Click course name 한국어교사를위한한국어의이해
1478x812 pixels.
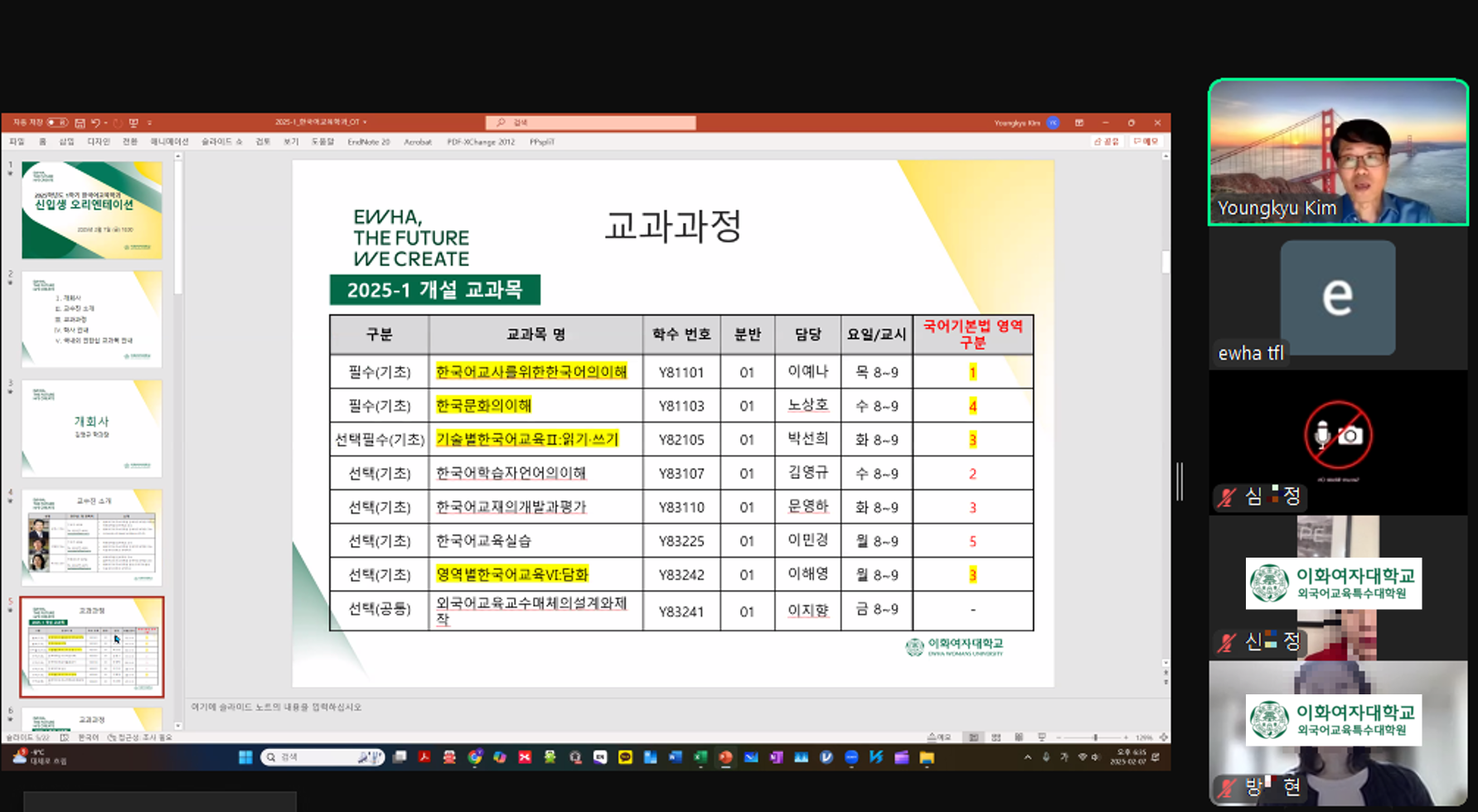click(x=531, y=372)
